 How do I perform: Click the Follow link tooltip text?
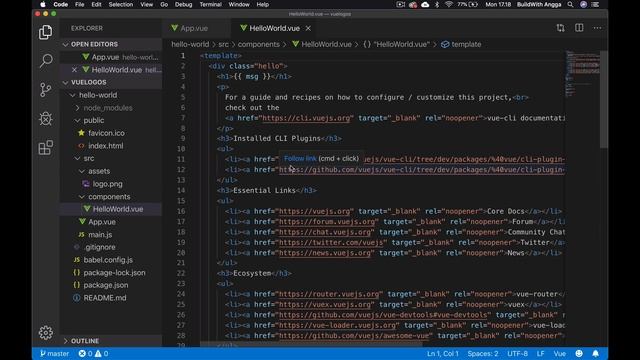coord(300,158)
